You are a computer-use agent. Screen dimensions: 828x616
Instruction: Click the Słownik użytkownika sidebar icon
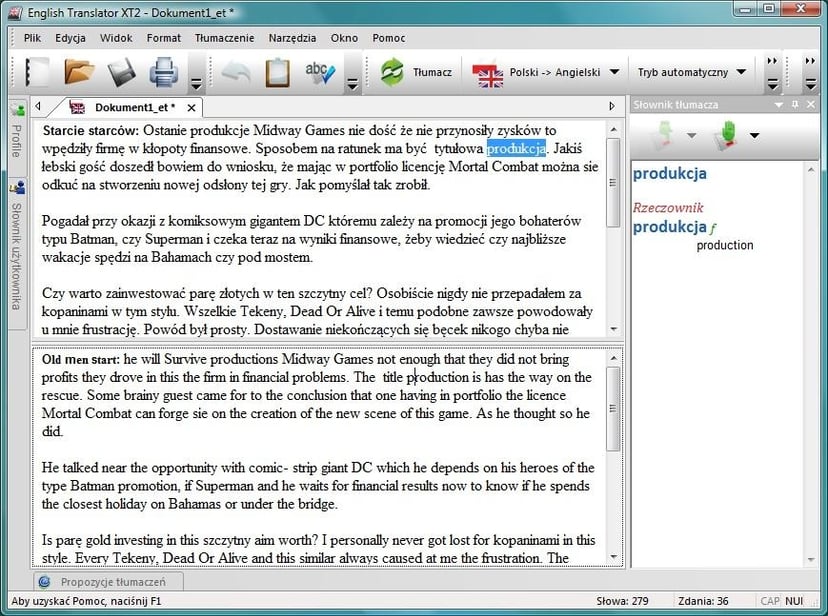[x=17, y=186]
